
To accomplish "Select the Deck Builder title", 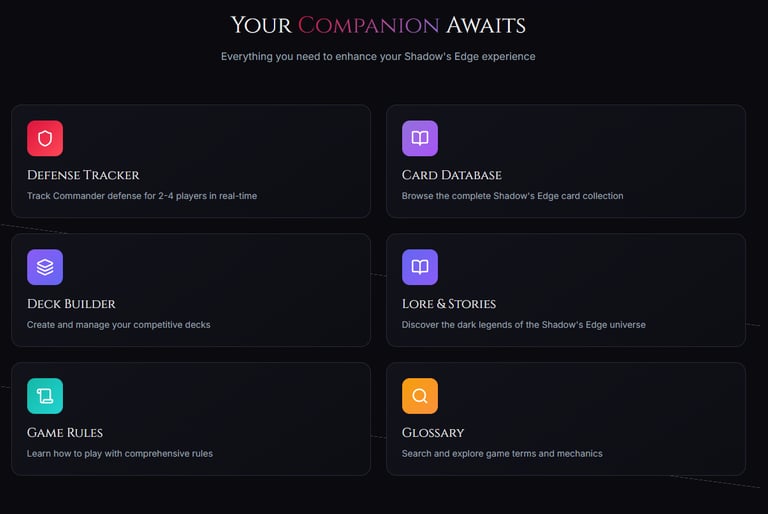I will click(x=71, y=304).
